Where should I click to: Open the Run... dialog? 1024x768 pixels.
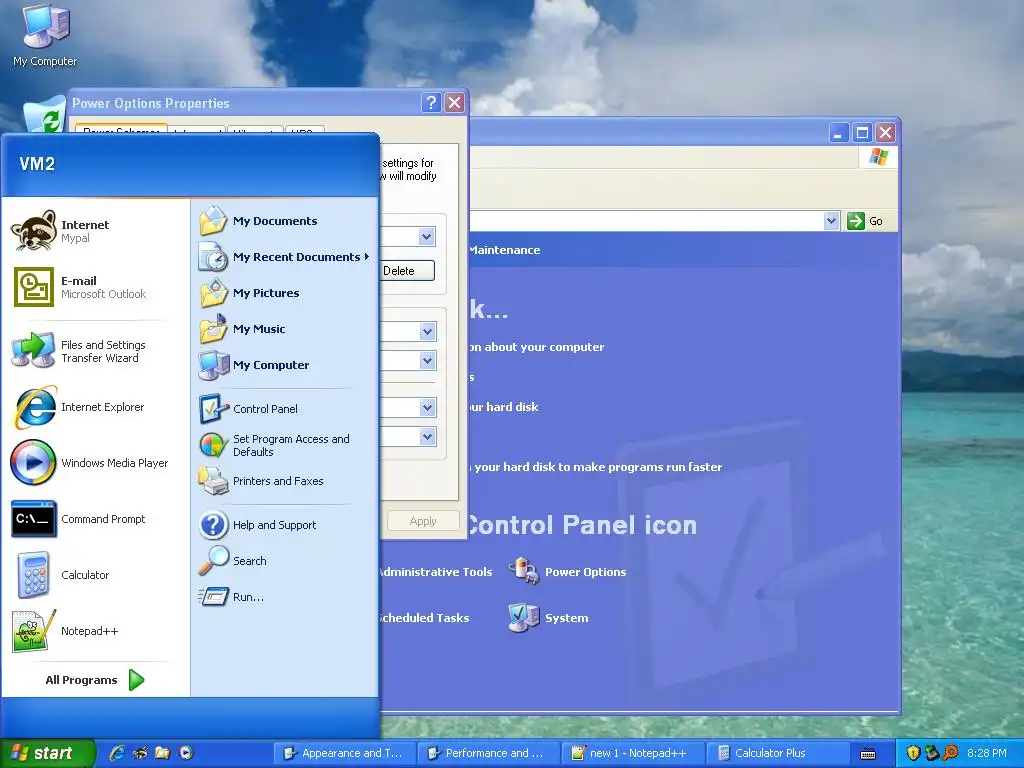tap(231, 597)
